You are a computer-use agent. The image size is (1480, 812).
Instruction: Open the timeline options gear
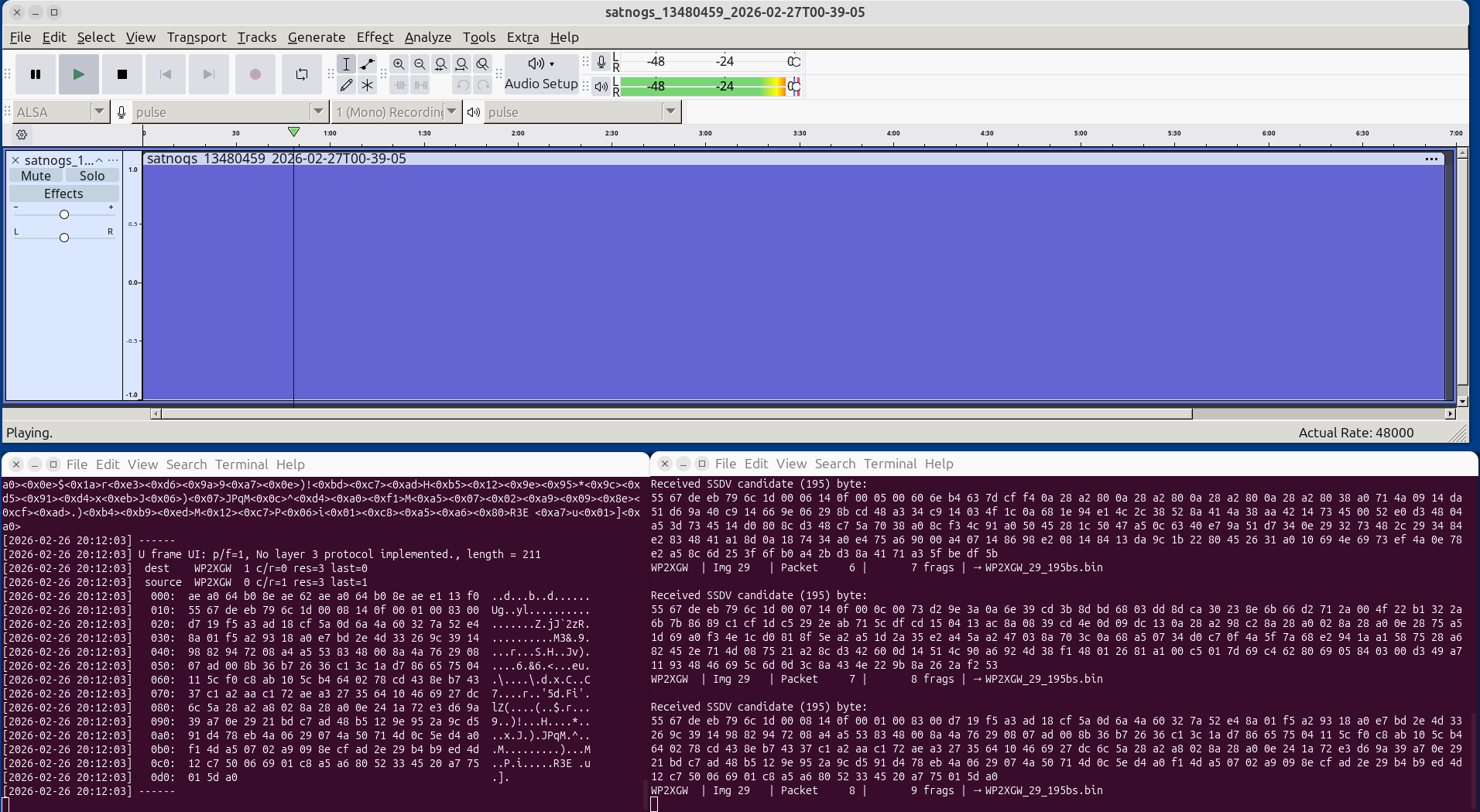pyautogui.click(x=22, y=135)
